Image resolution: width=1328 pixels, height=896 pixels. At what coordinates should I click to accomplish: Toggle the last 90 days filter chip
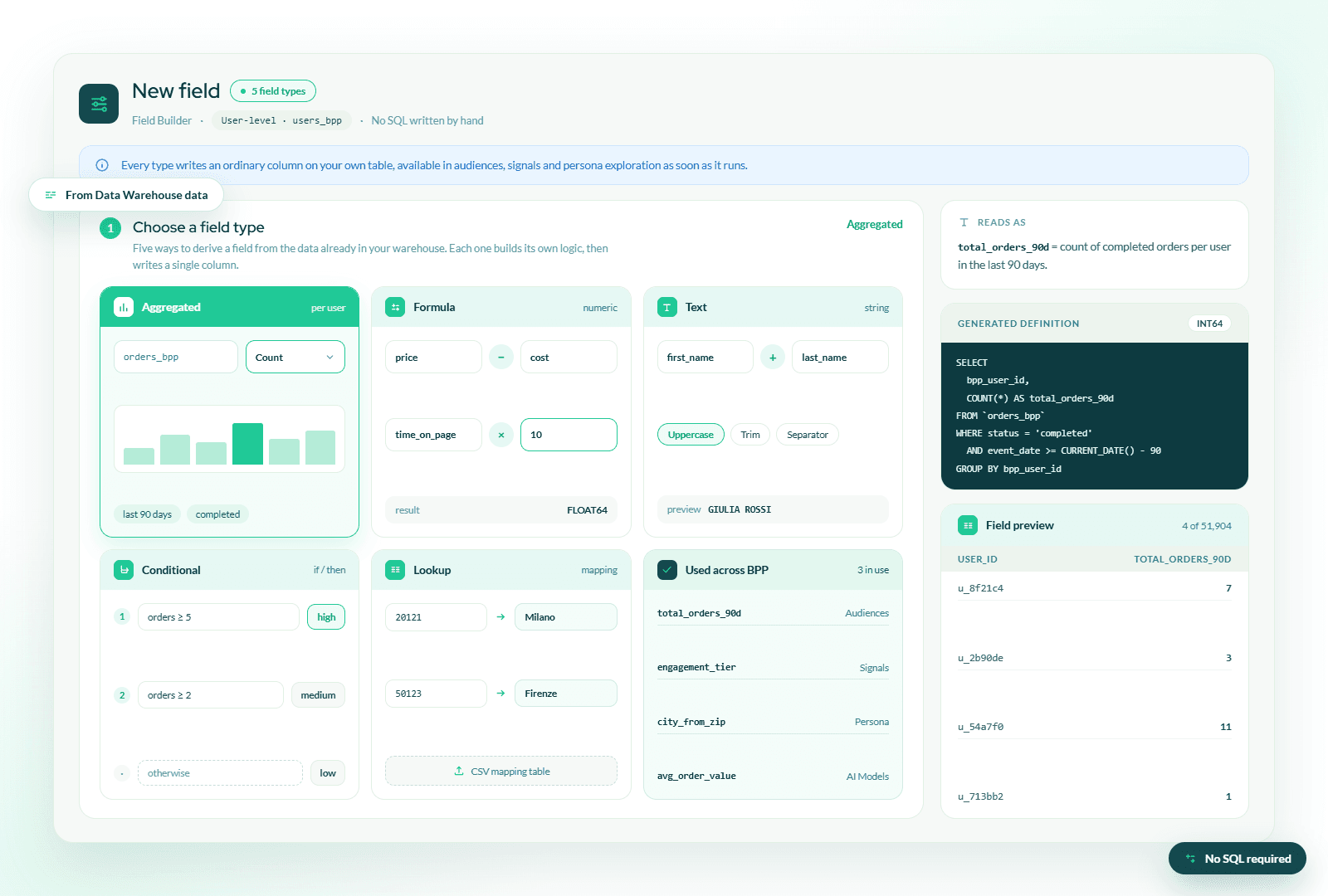[147, 514]
